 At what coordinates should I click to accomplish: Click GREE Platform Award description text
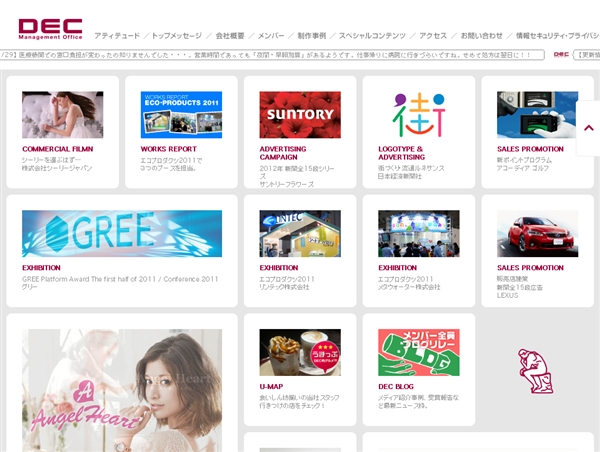pyautogui.click(x=120, y=279)
